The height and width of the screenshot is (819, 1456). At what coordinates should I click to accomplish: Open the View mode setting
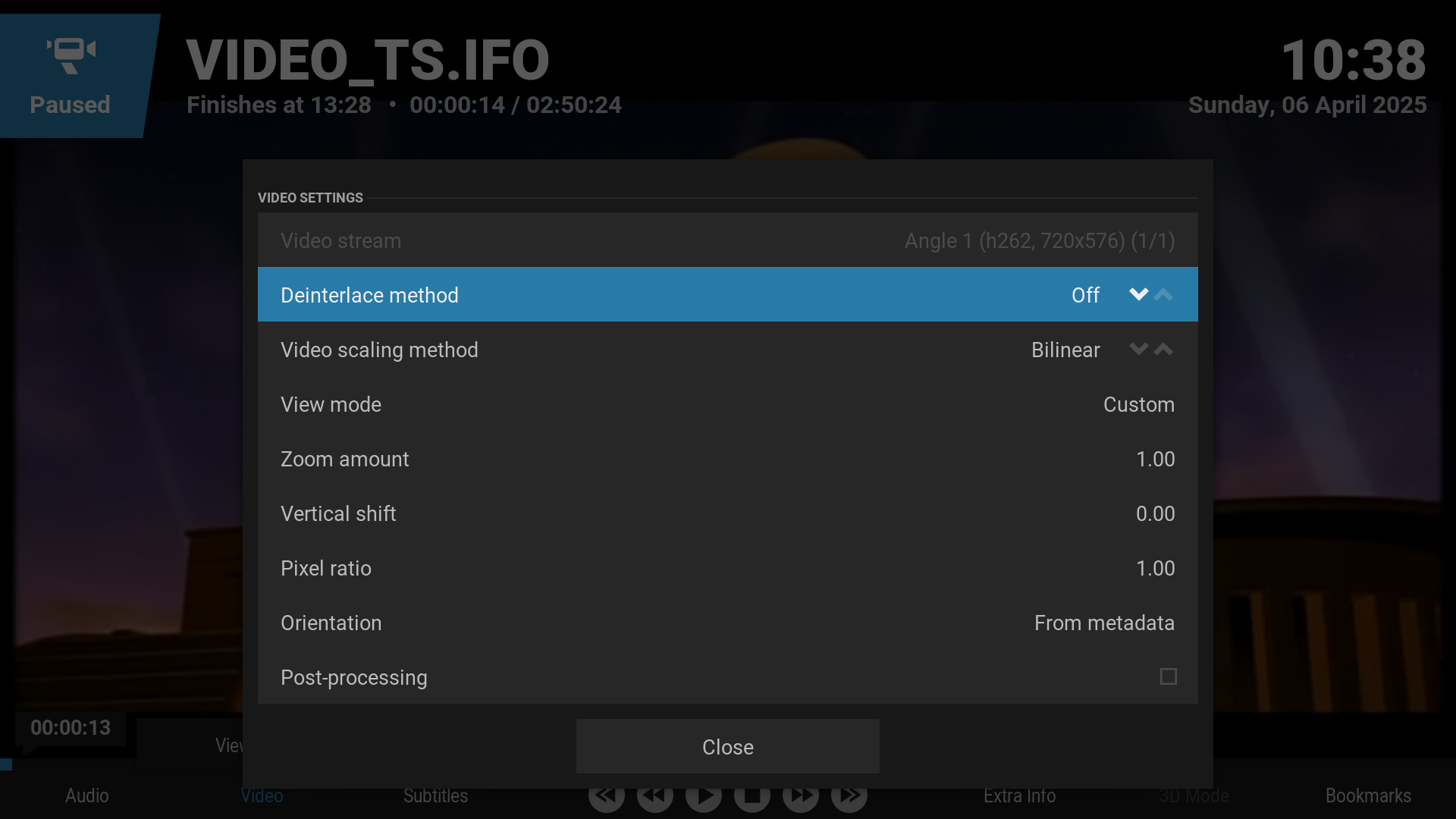pos(727,404)
